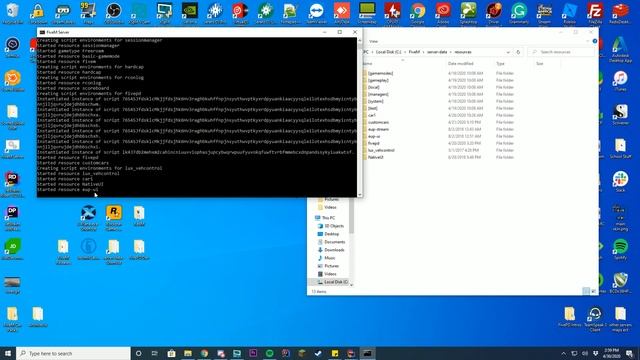Open the Roblox desktop shortcut
This screenshot has width=640, height=360.
(x=569, y=13)
